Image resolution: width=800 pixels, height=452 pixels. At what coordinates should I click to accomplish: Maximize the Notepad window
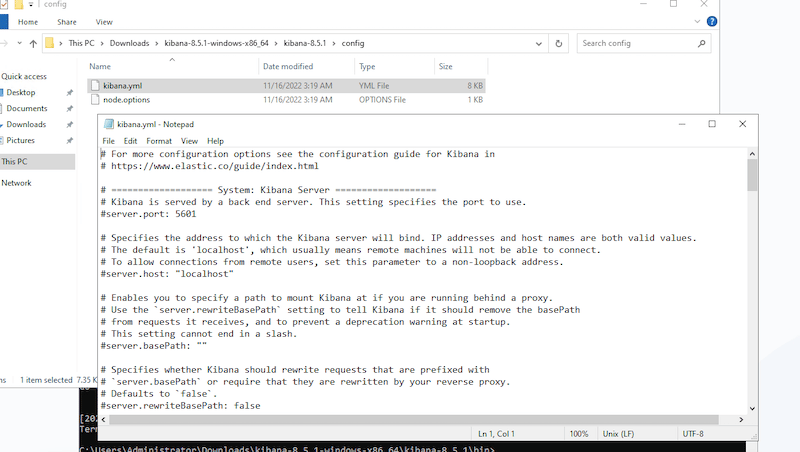(x=712, y=124)
